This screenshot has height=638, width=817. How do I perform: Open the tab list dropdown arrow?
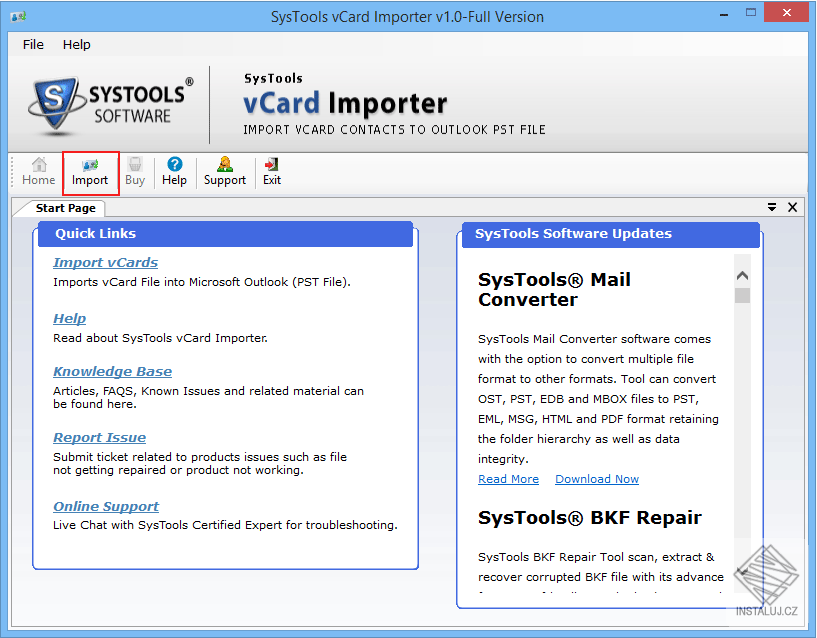coord(772,207)
